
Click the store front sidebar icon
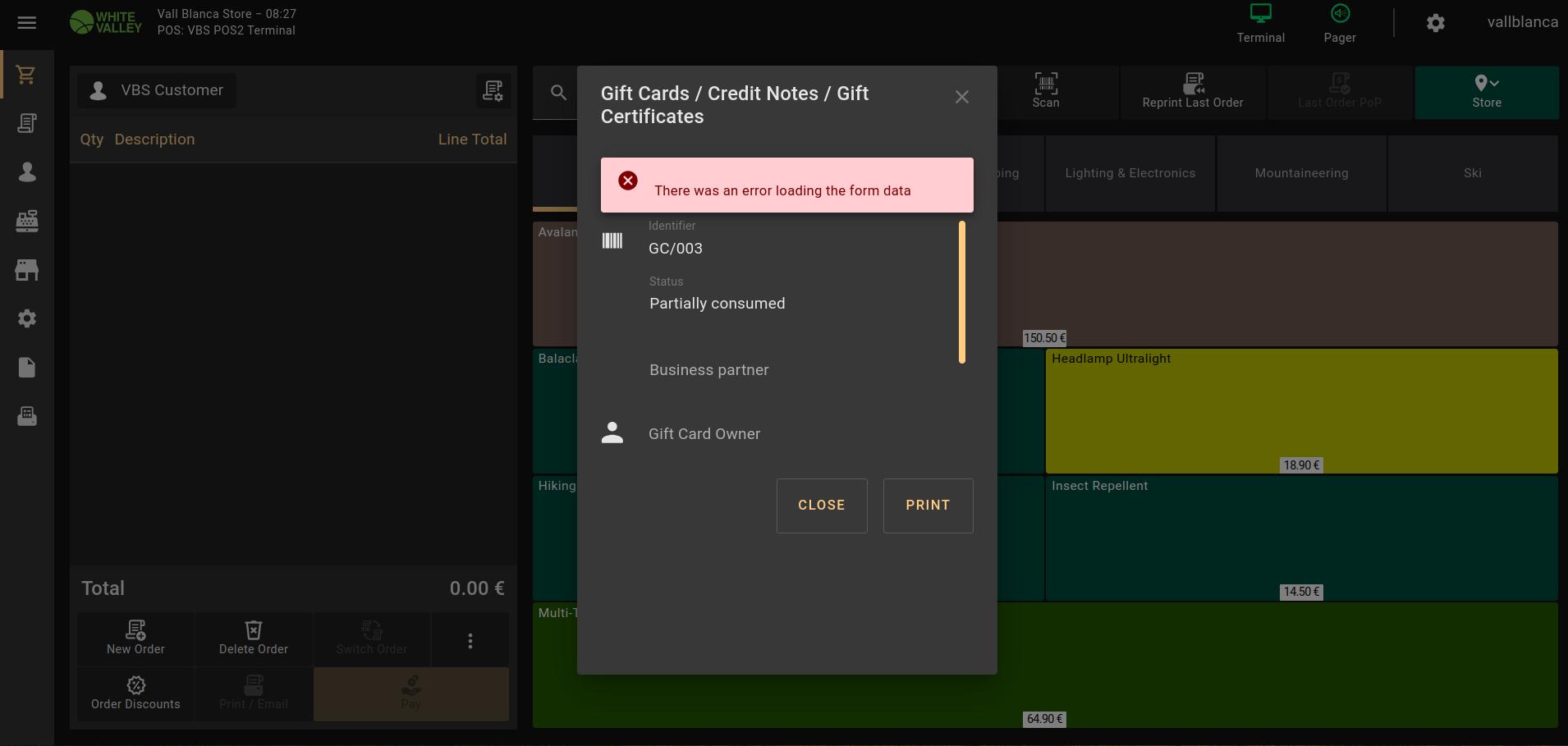pyautogui.click(x=26, y=270)
